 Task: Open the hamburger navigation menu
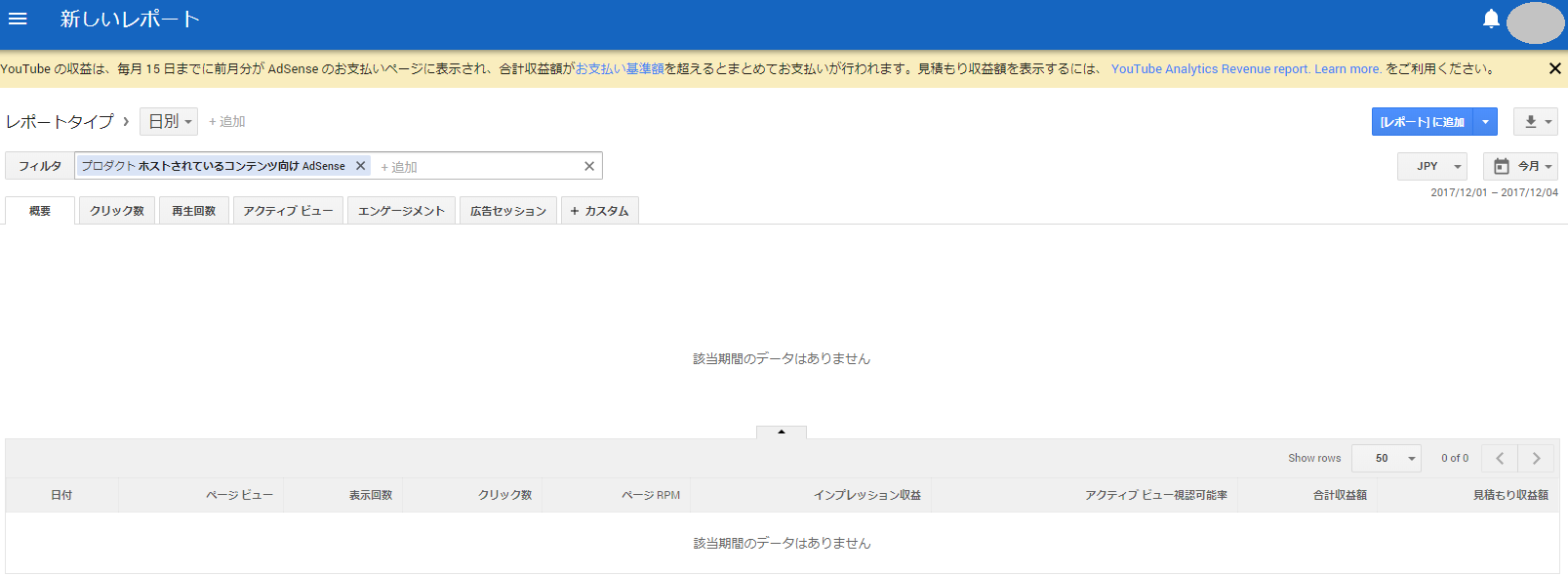(x=18, y=19)
